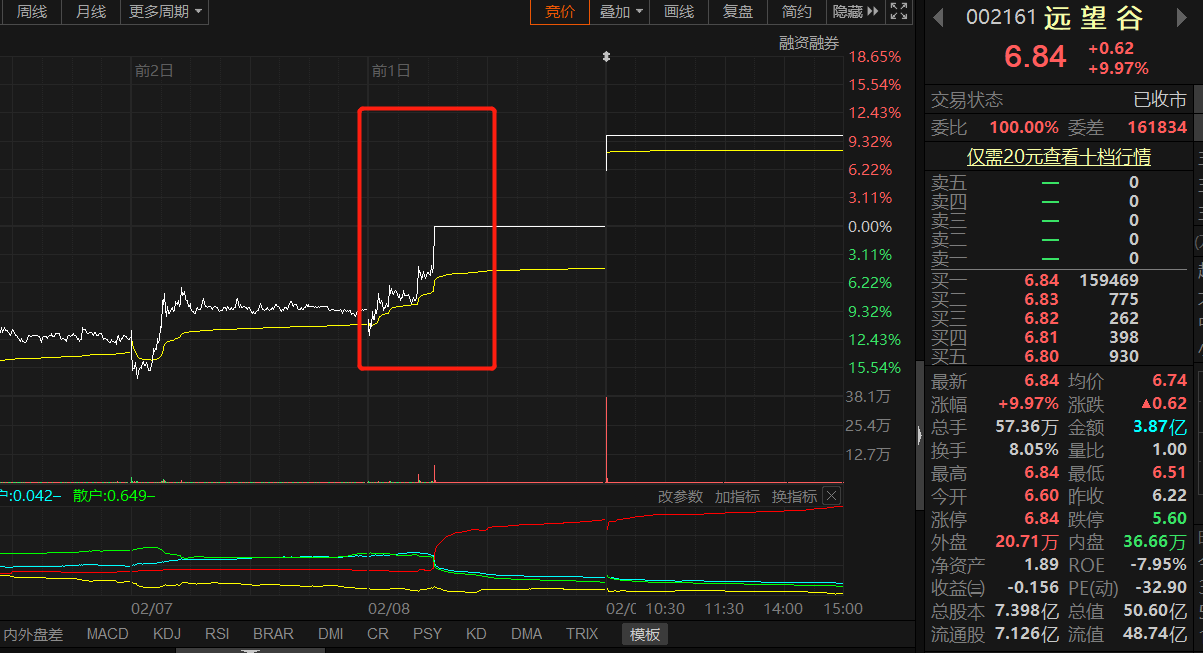Click the 总手 volume value 57.36万
1203x653 pixels.
pos(1027,427)
